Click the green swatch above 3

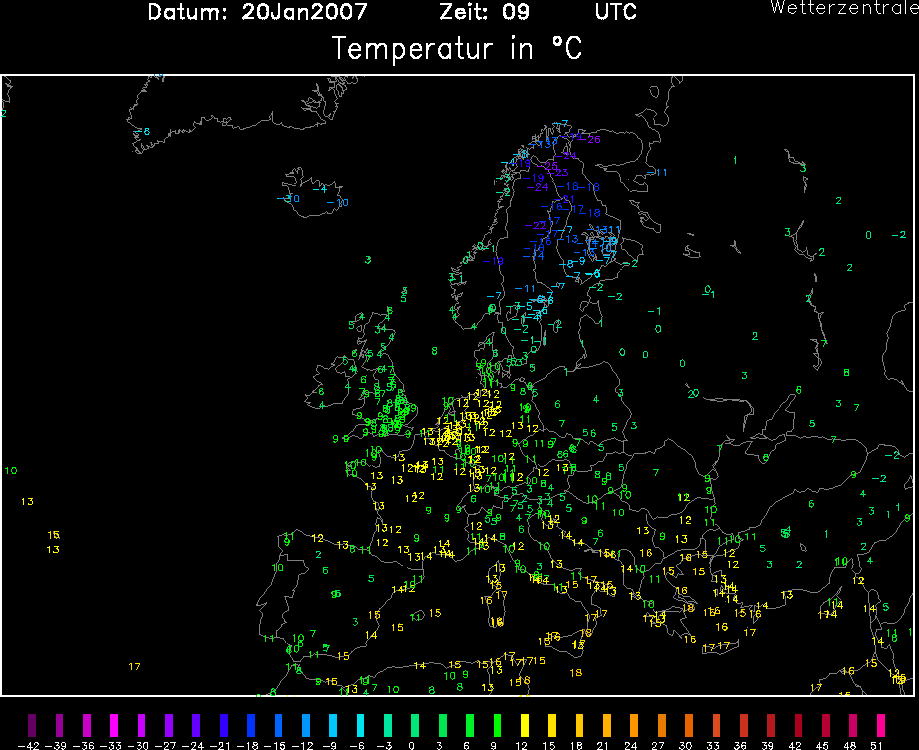(443, 725)
